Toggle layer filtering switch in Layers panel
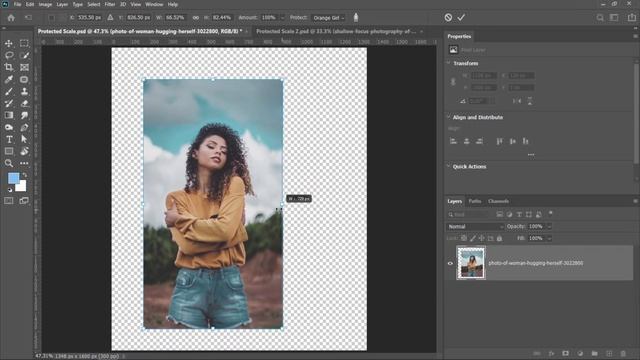Viewport: 640px width, 360px height. 550,213
